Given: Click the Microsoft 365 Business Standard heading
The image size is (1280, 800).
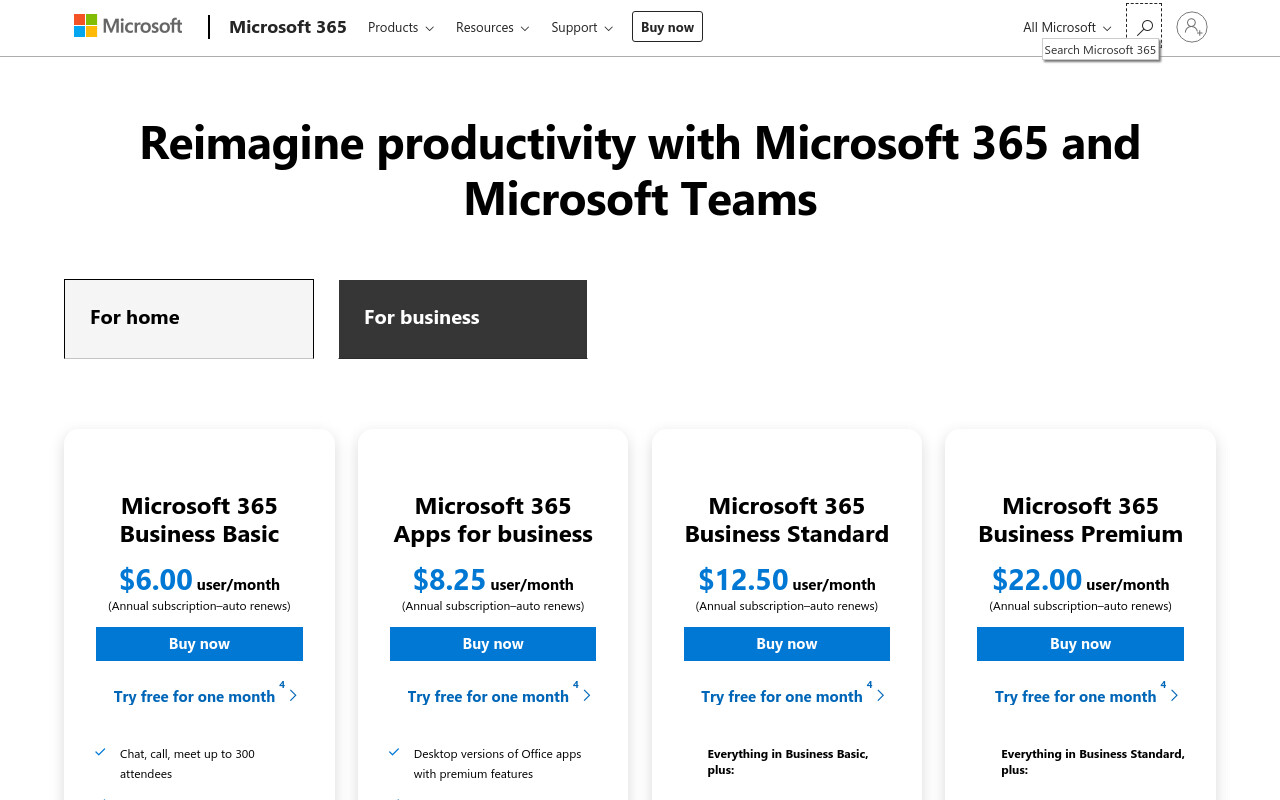Looking at the screenshot, I should [x=787, y=520].
